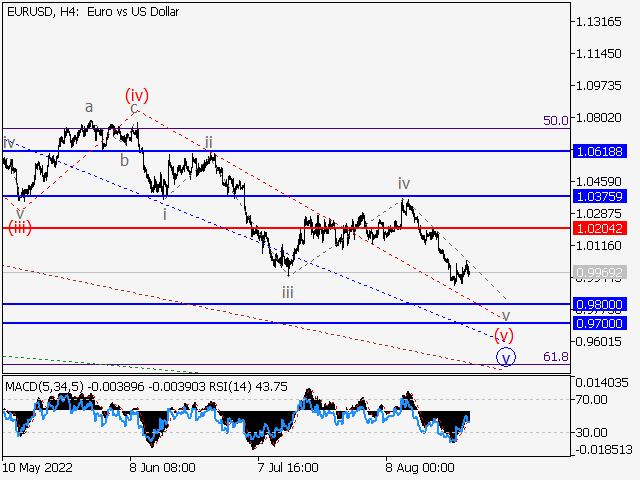The width and height of the screenshot is (640, 480).
Task: Click the circled blue v wave marker
Action: (506, 357)
